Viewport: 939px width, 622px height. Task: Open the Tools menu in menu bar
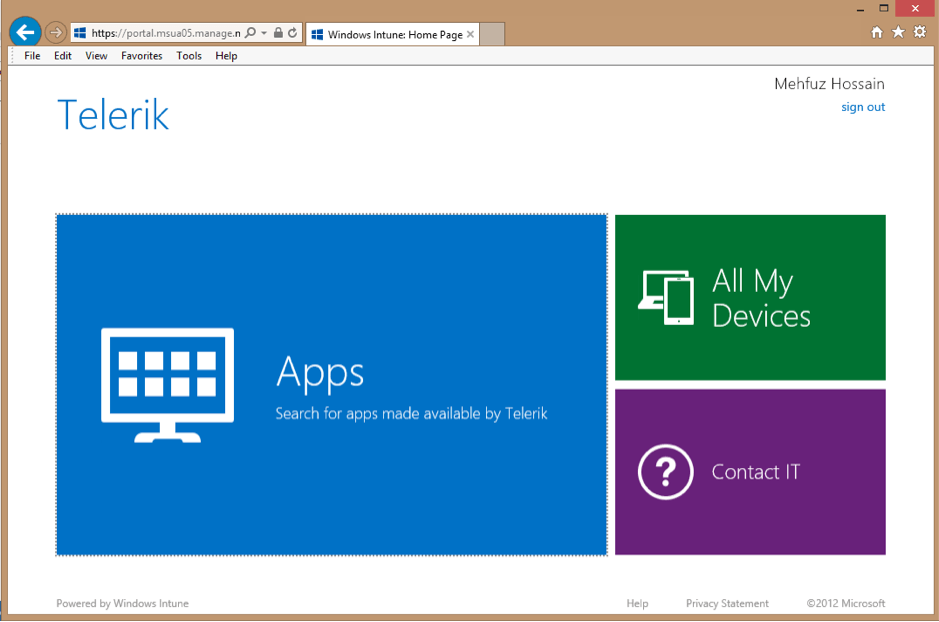[189, 56]
